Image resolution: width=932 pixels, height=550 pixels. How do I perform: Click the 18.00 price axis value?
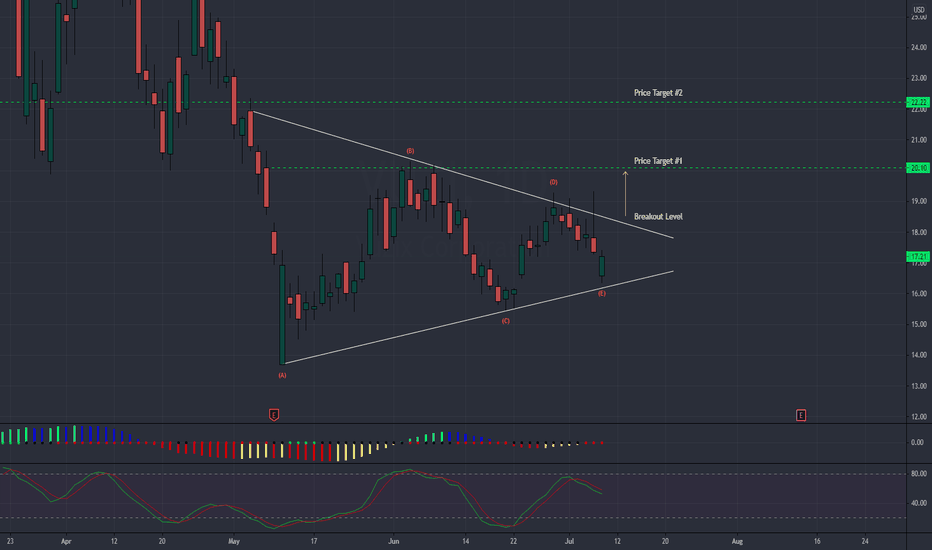[918, 232]
